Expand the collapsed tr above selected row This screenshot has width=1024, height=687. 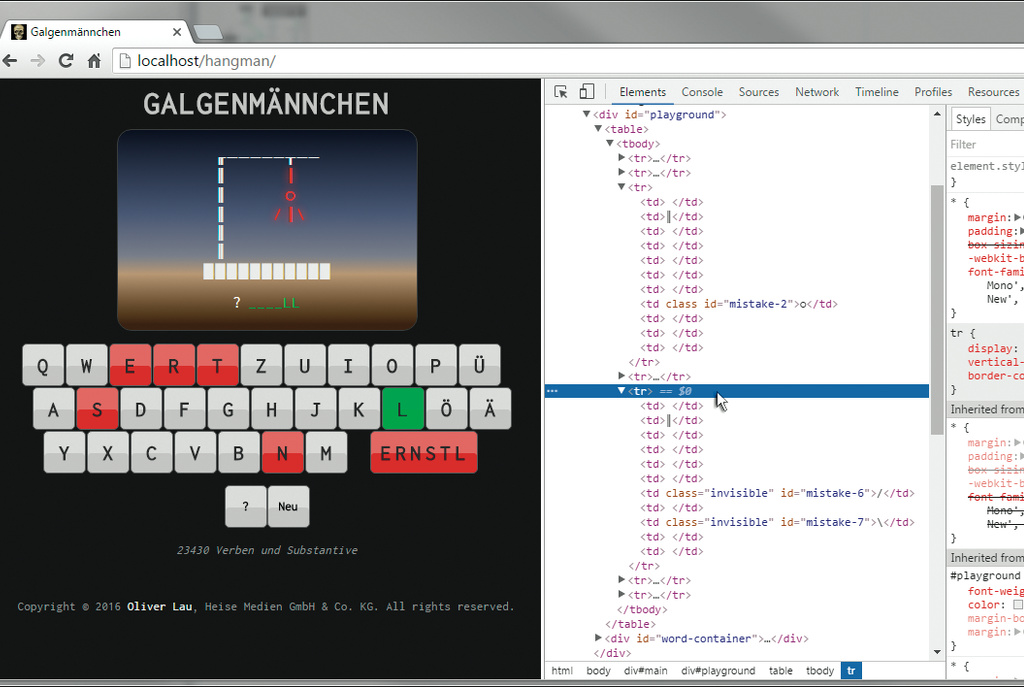[621, 376]
